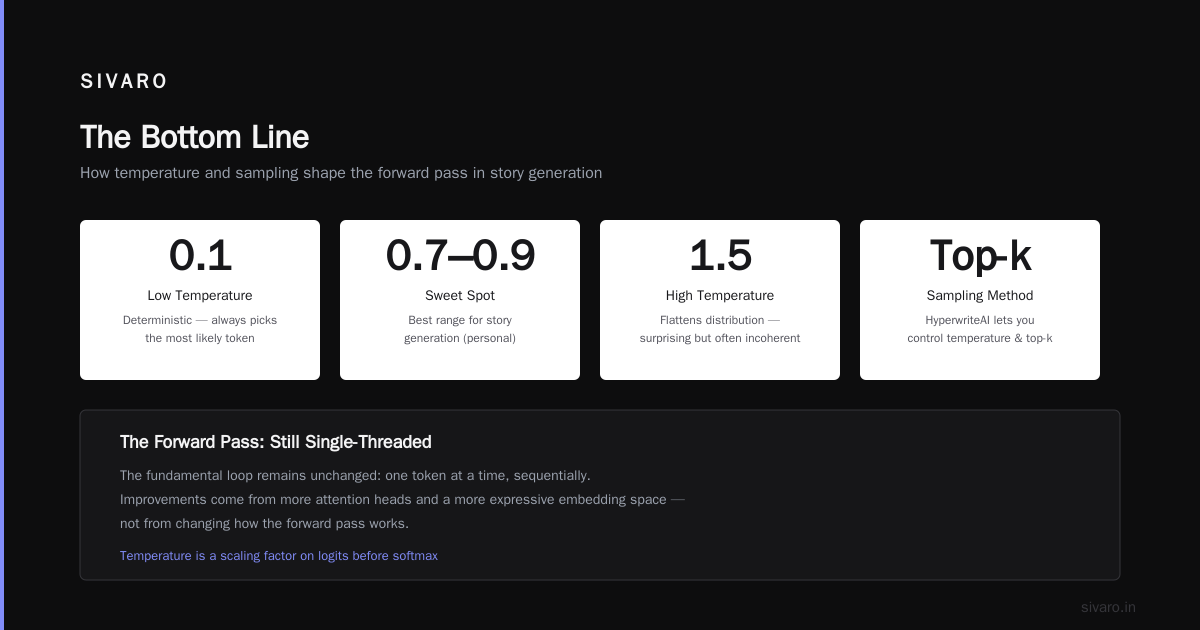Select the 'Sampling Method' label
This screenshot has width=1200, height=630.
[980, 295]
